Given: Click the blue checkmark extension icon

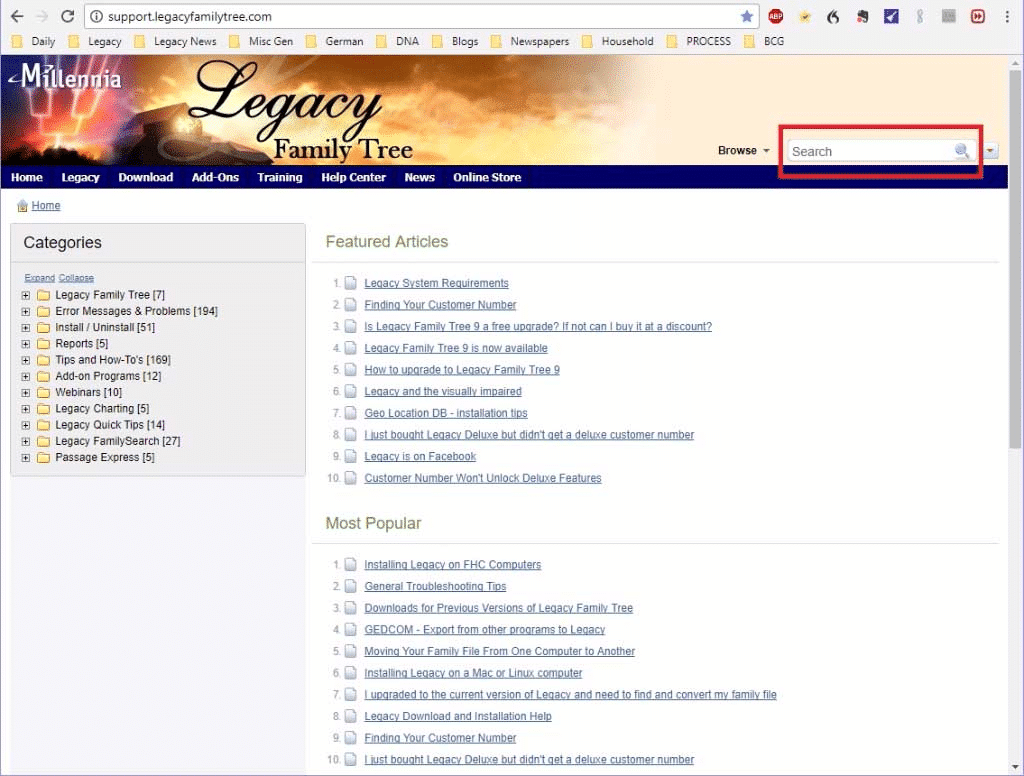Looking at the screenshot, I should click(891, 16).
